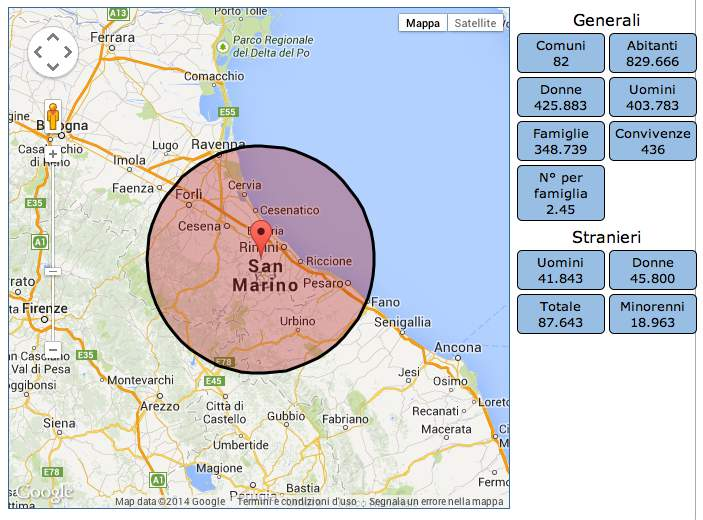Select the Street View pegman icon
The height and width of the screenshot is (520, 703).
point(53,116)
